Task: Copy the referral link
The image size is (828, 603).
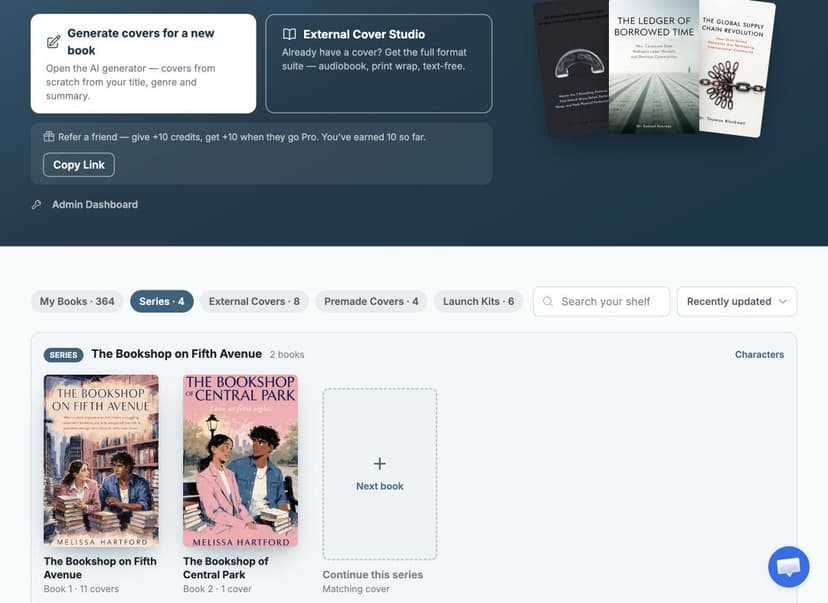Action: tap(79, 165)
